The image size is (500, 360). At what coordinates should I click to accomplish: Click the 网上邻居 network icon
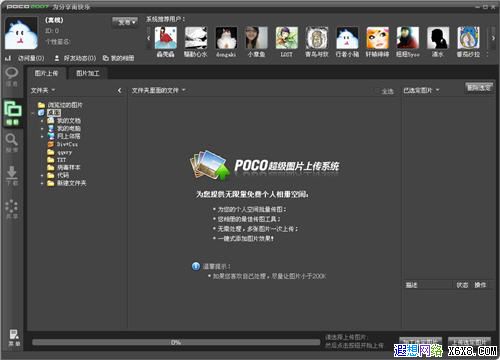(x=51, y=136)
